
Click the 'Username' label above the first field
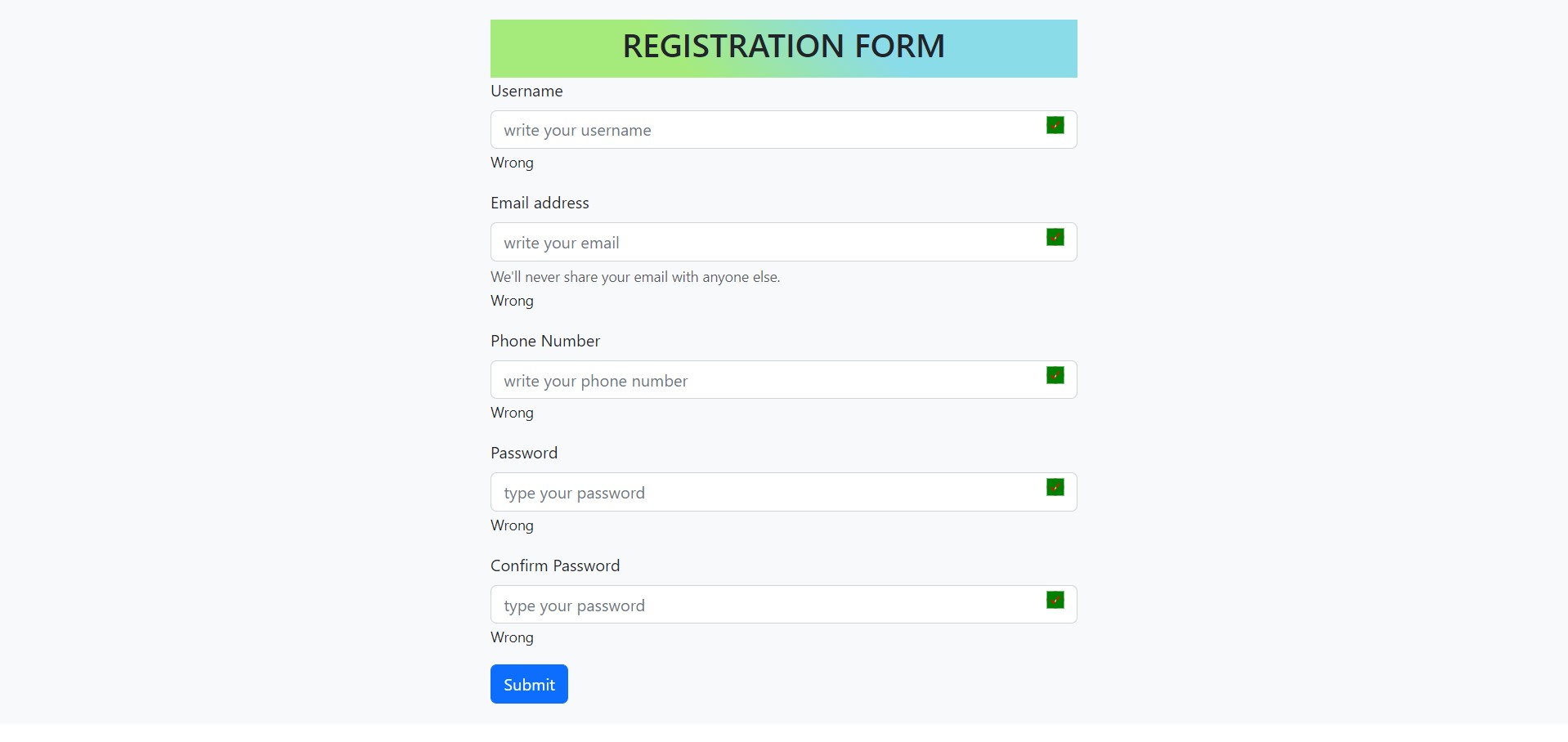tap(526, 91)
